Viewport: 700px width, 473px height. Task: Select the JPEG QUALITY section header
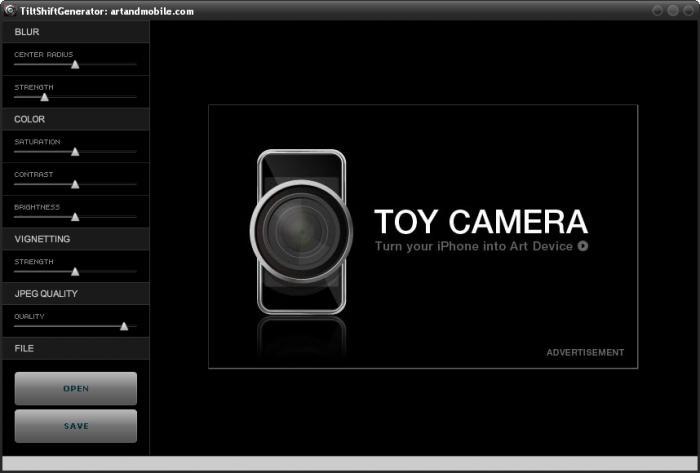tap(76, 293)
